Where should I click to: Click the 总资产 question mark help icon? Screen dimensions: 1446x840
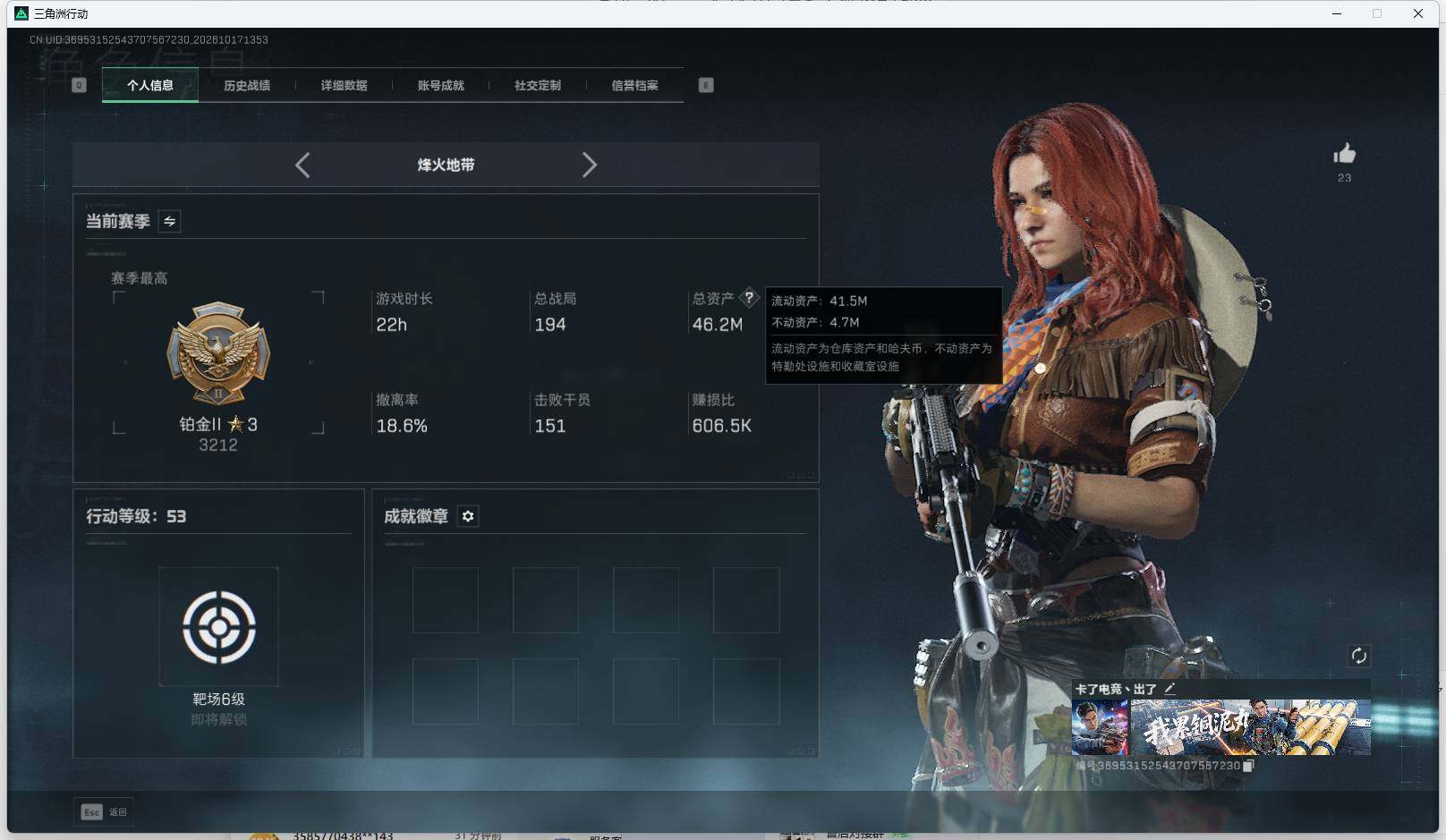pyautogui.click(x=749, y=297)
